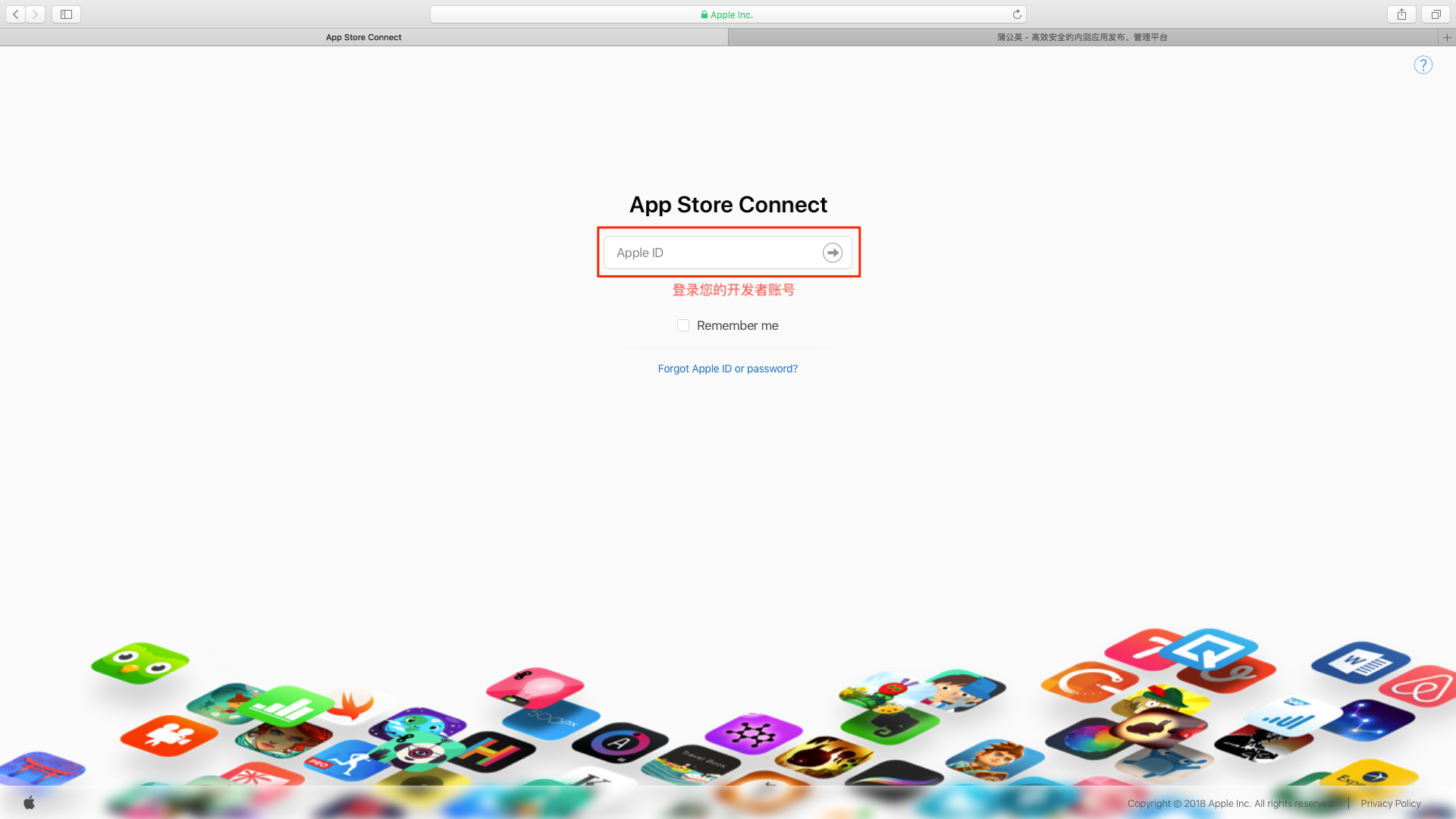Image resolution: width=1456 pixels, height=819 pixels.
Task: Click Forgot Apple ID or password link
Action: click(728, 368)
